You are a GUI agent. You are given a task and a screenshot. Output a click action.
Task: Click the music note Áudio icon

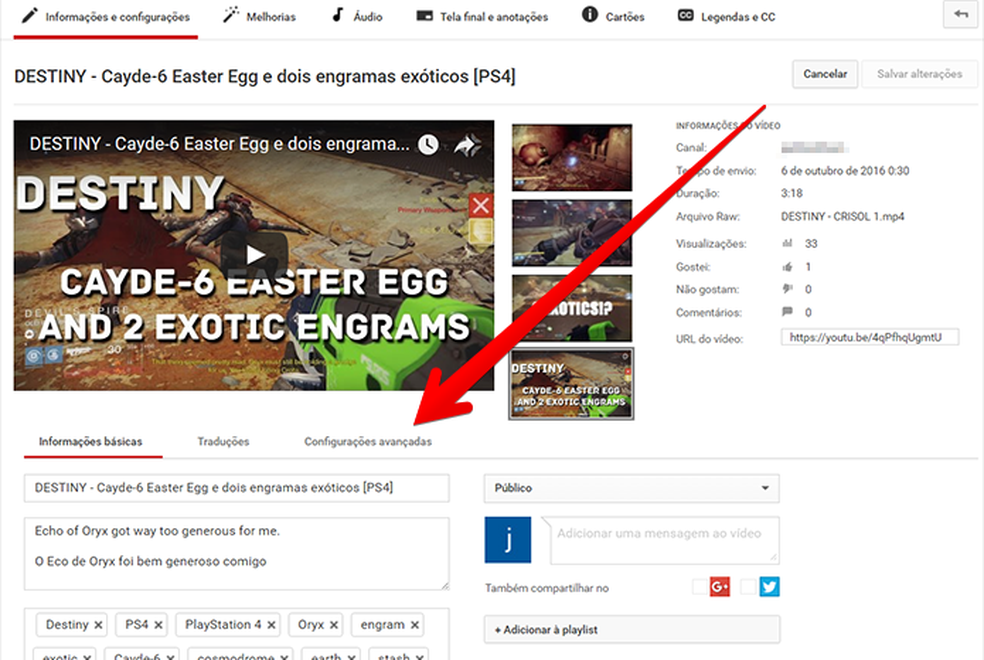(338, 15)
